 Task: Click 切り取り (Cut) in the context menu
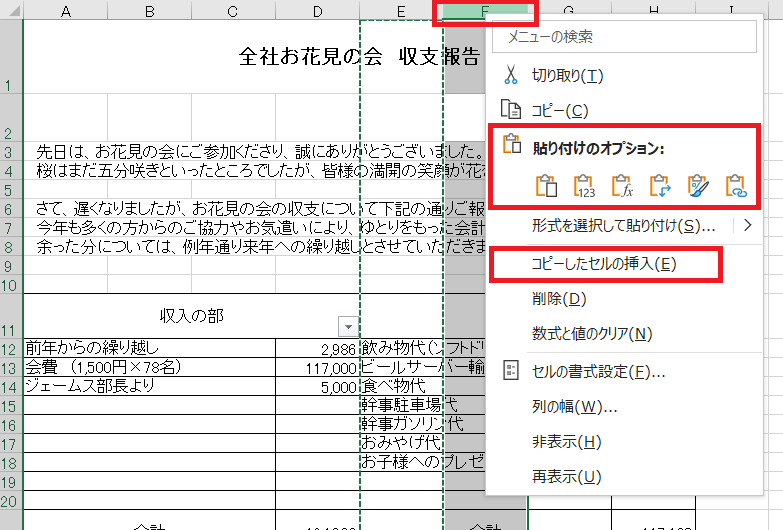568,76
